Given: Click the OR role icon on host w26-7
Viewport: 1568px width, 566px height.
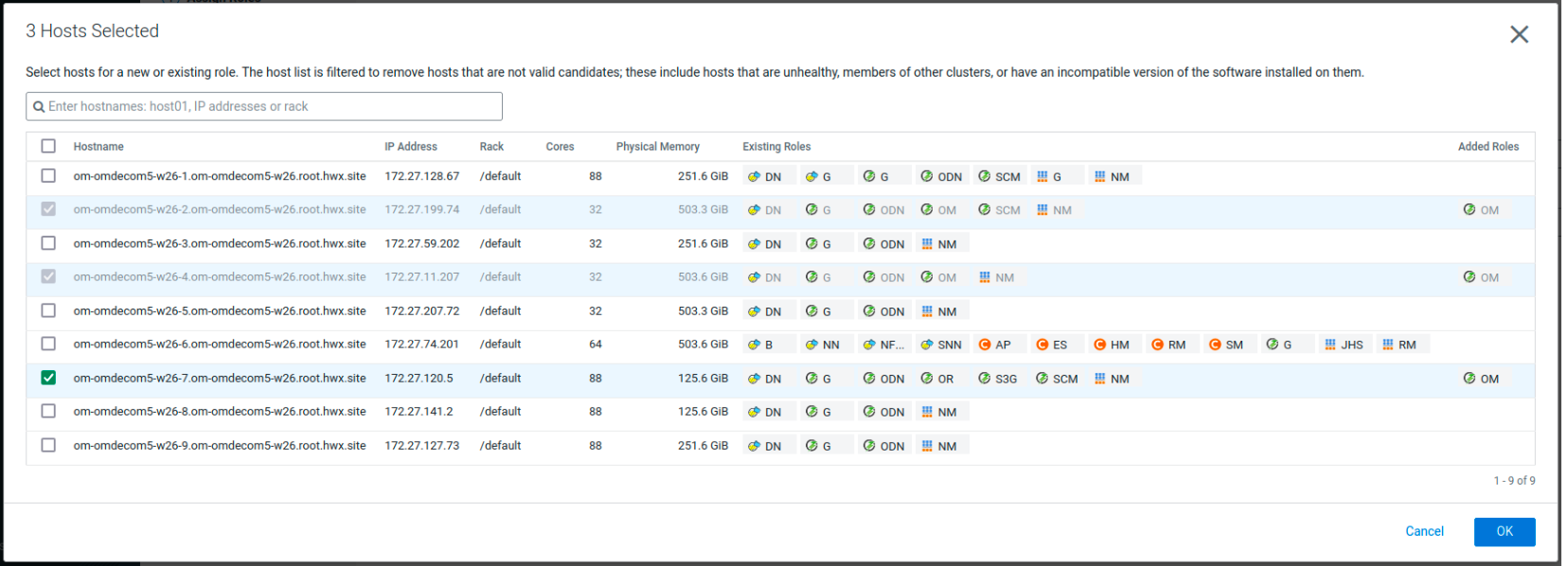Looking at the screenshot, I should (x=927, y=379).
